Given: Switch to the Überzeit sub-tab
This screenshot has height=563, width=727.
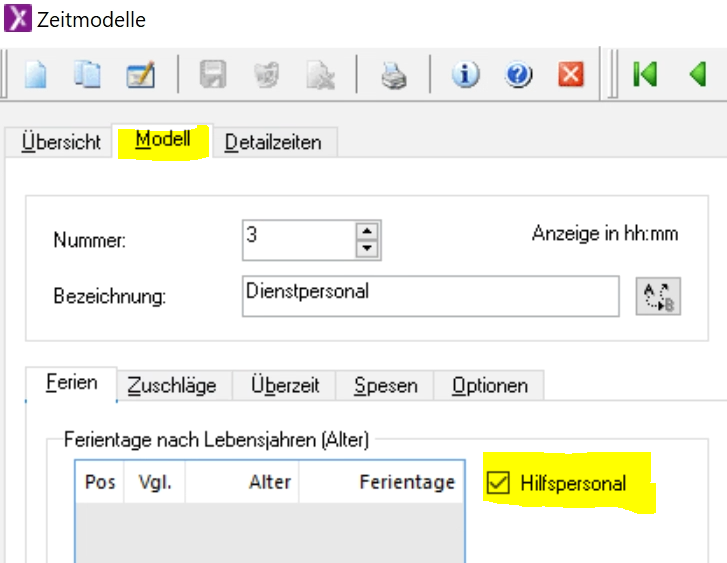Looking at the screenshot, I should tap(284, 385).
